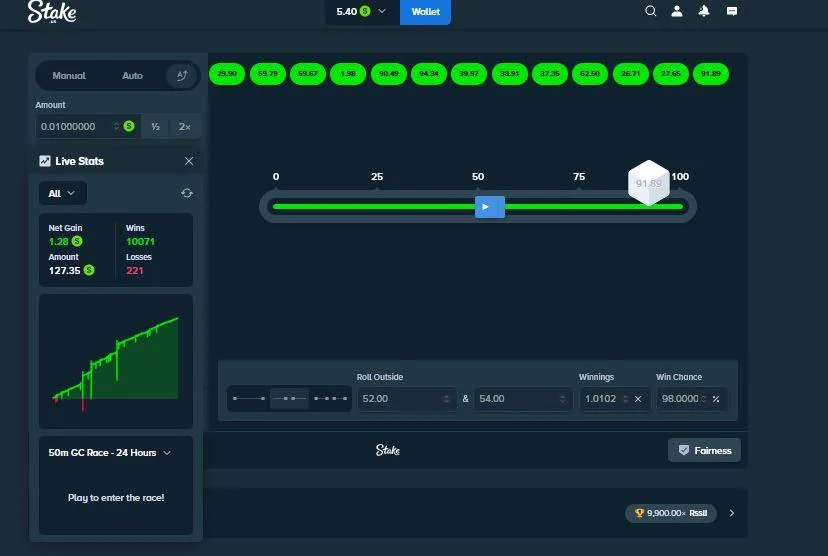Viewport: 828px width, 556px height.
Task: Open past result 90.49 pill
Action: (x=389, y=73)
